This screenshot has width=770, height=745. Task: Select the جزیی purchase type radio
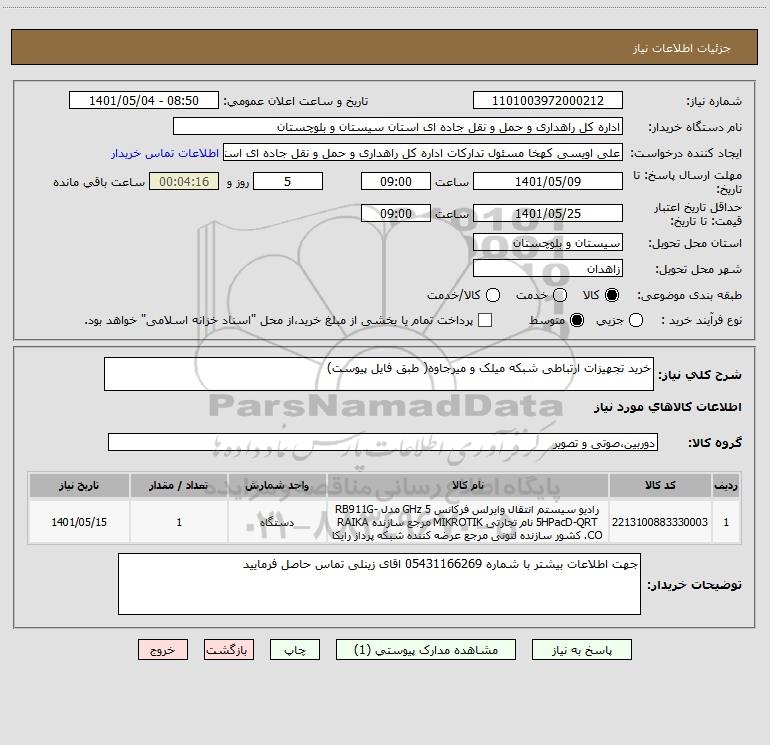635,320
